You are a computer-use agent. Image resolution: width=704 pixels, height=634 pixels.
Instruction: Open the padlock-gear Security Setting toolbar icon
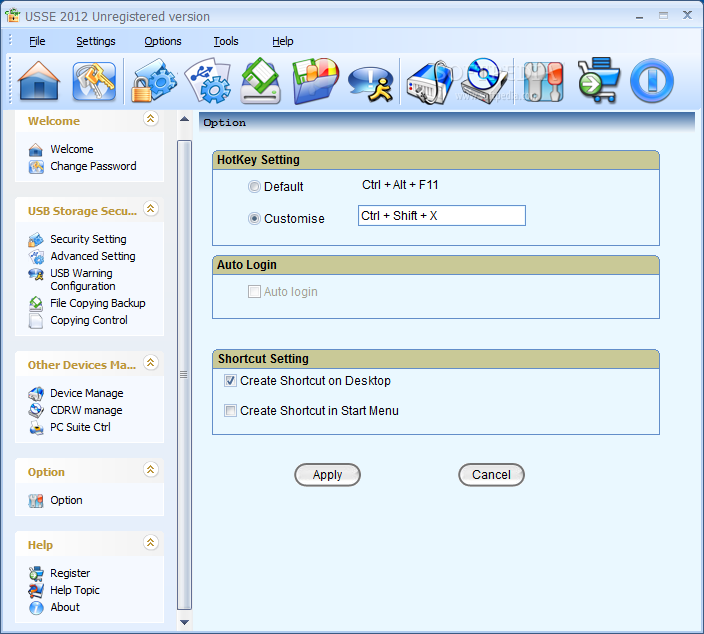coord(154,81)
